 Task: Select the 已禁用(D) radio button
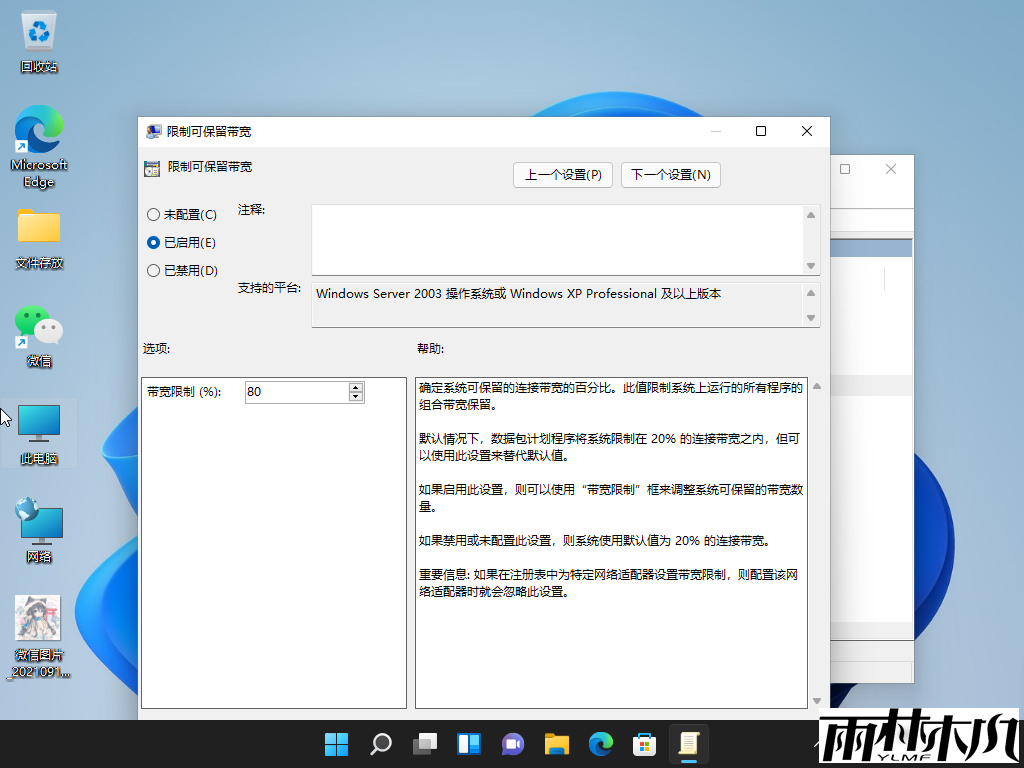[154, 270]
